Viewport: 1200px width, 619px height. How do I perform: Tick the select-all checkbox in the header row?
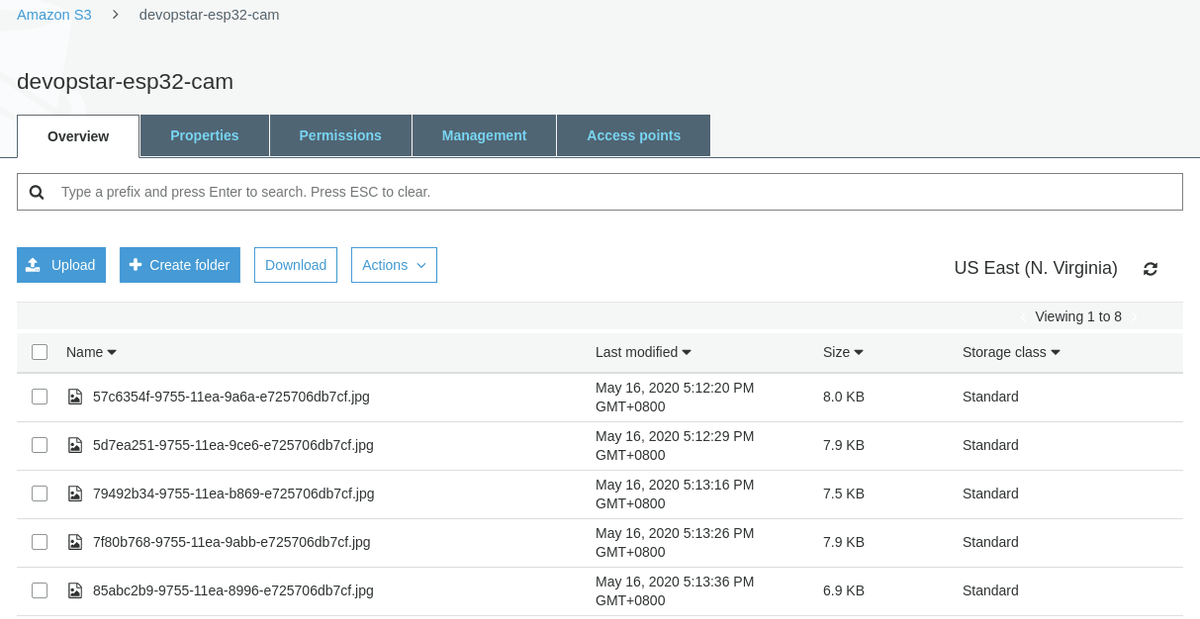pyautogui.click(x=40, y=352)
